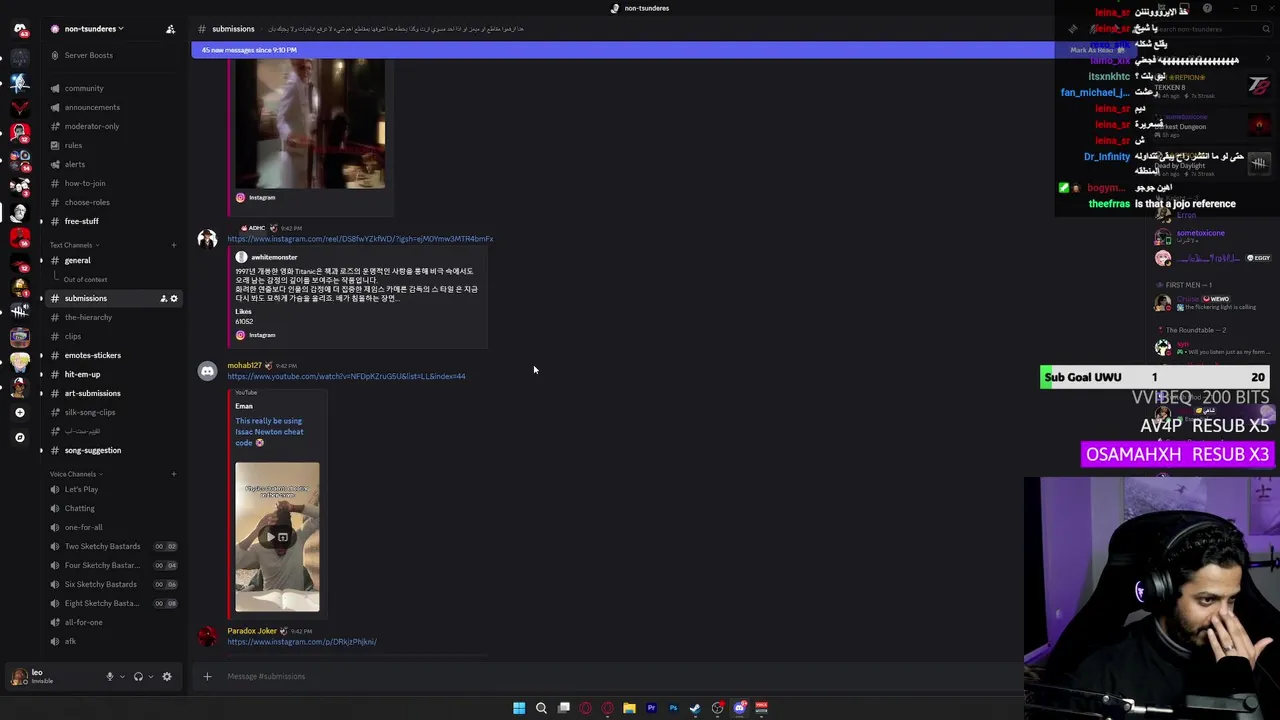Join Let's Play voice channel
The width and height of the screenshot is (1280, 720).
[81, 489]
